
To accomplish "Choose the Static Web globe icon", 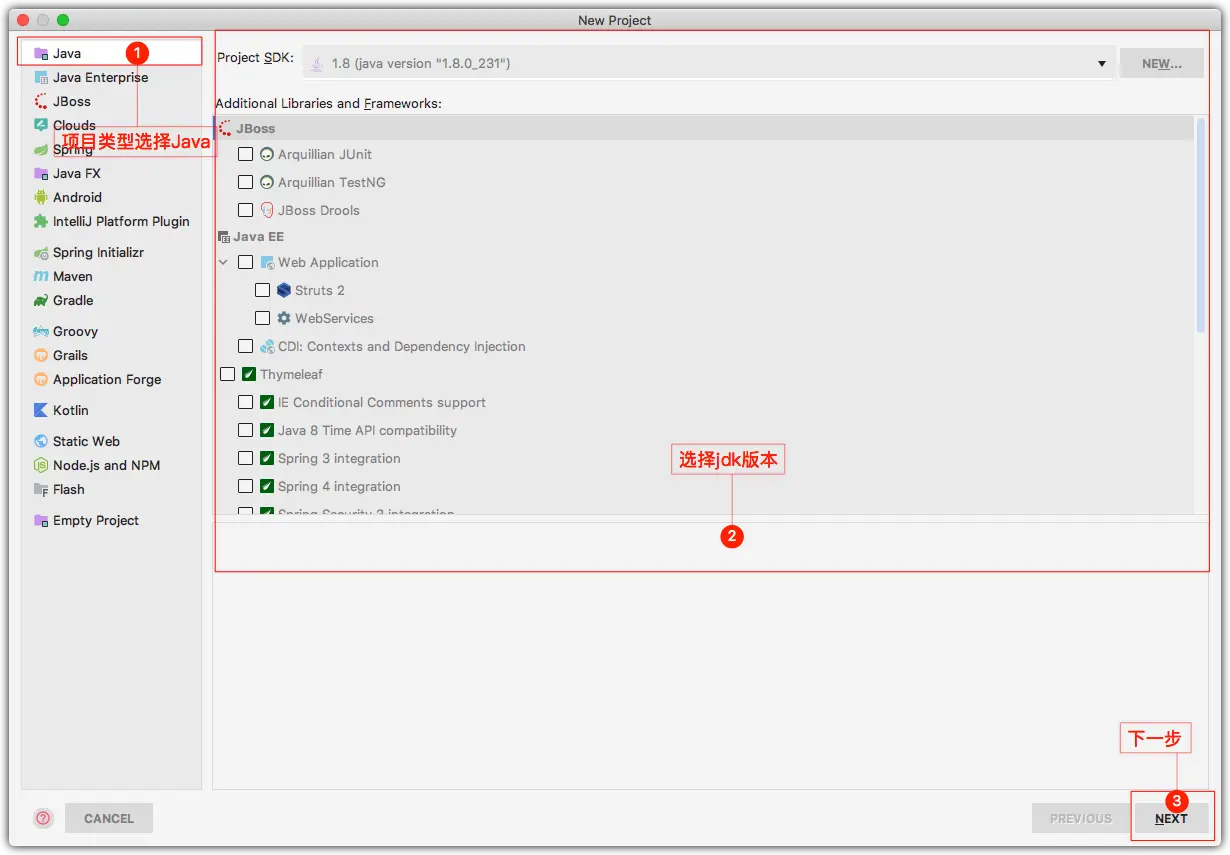I will 41,441.
